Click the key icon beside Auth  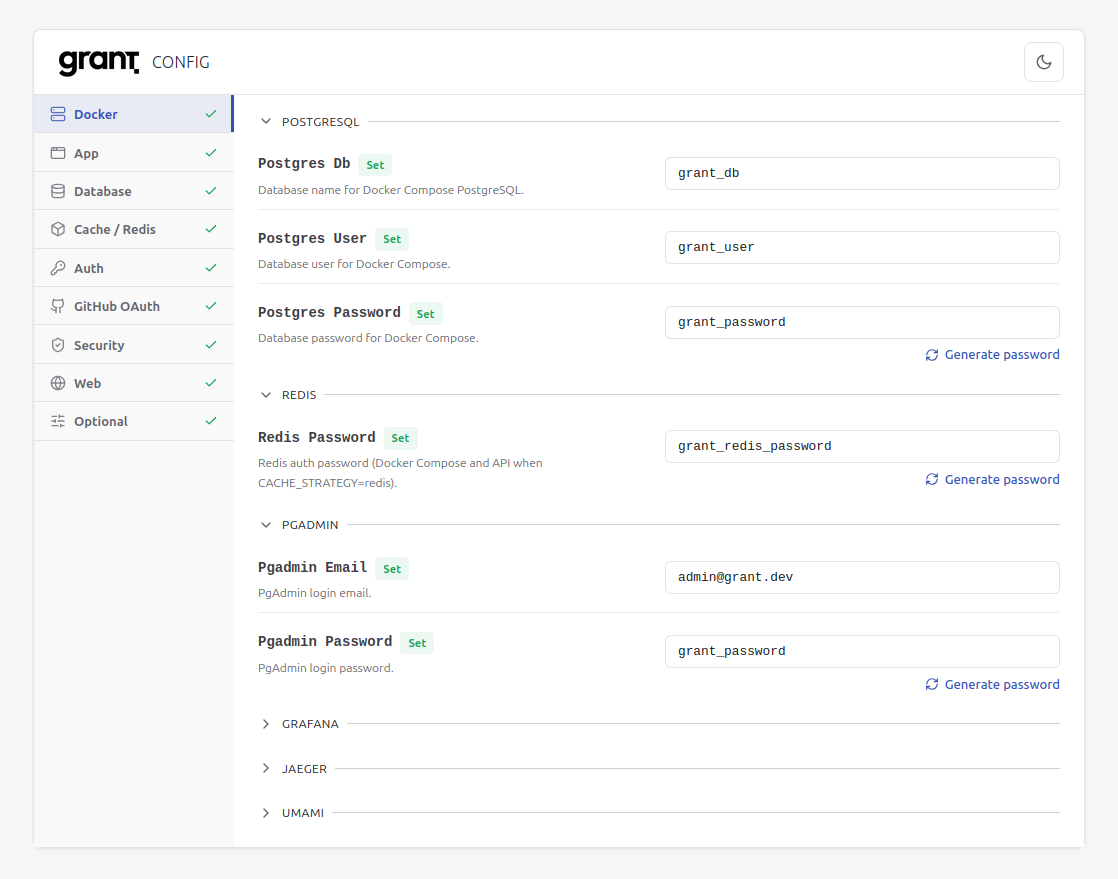pyautogui.click(x=57, y=268)
